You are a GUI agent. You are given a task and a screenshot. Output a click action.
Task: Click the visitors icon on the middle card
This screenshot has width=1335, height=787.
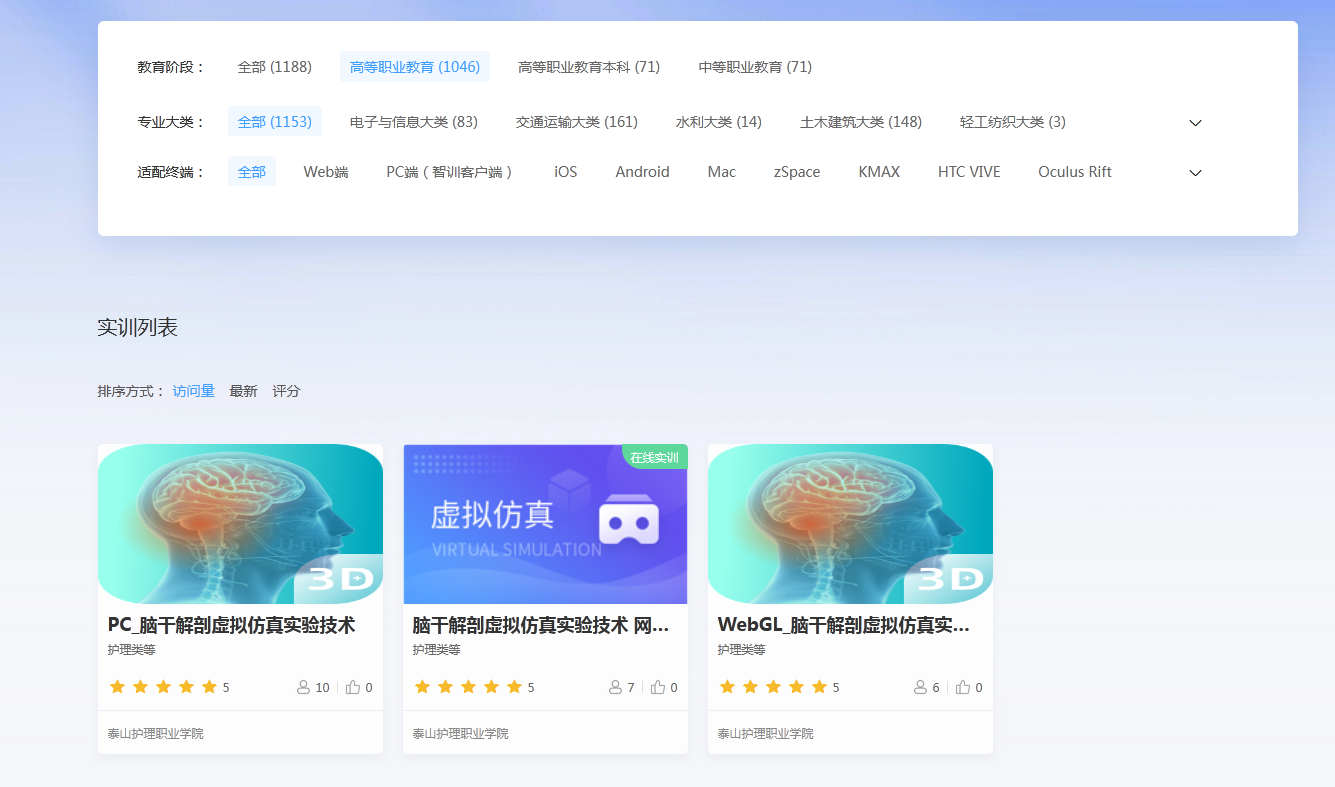point(615,687)
